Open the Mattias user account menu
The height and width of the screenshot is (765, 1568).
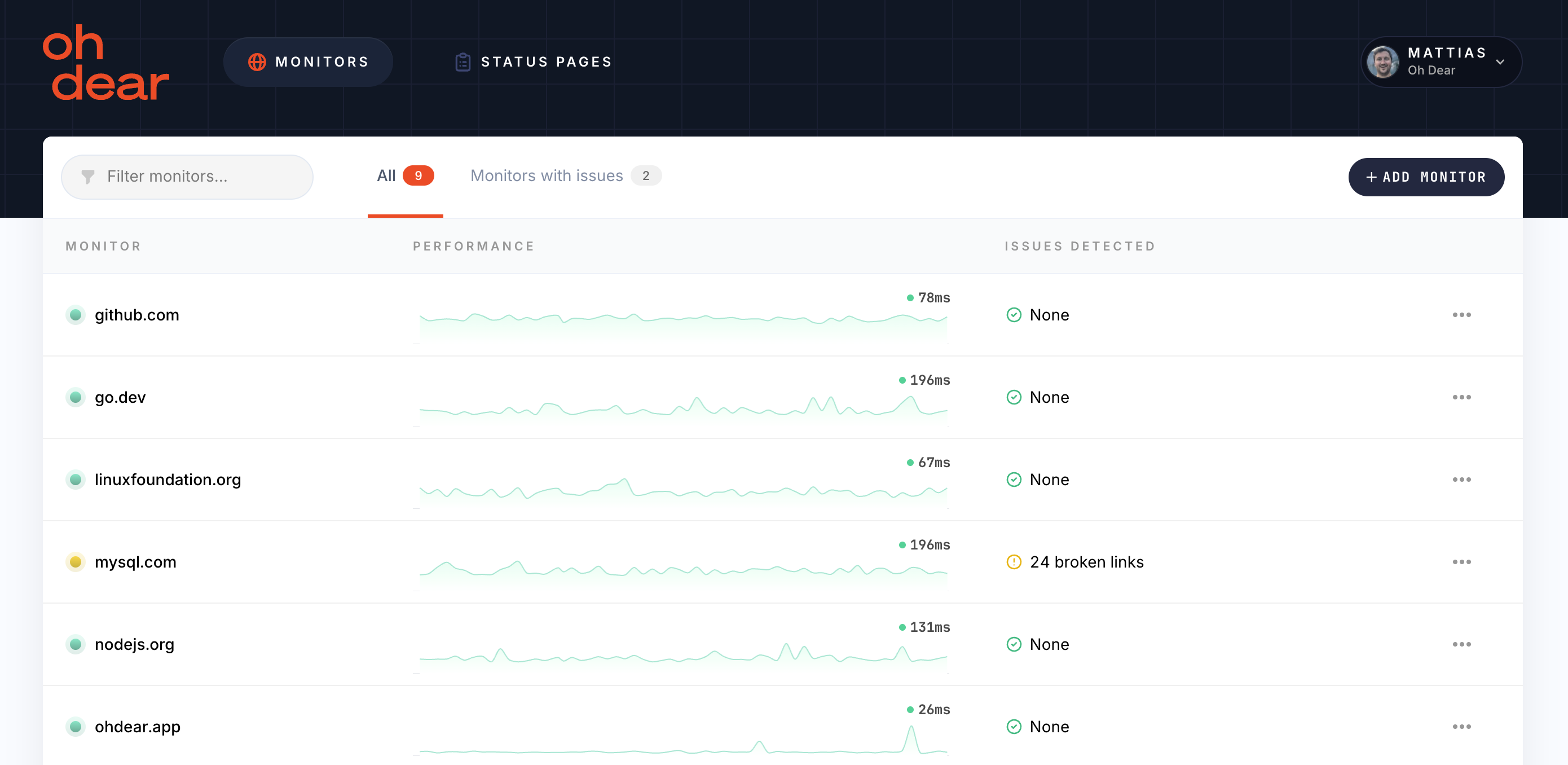pos(1441,62)
